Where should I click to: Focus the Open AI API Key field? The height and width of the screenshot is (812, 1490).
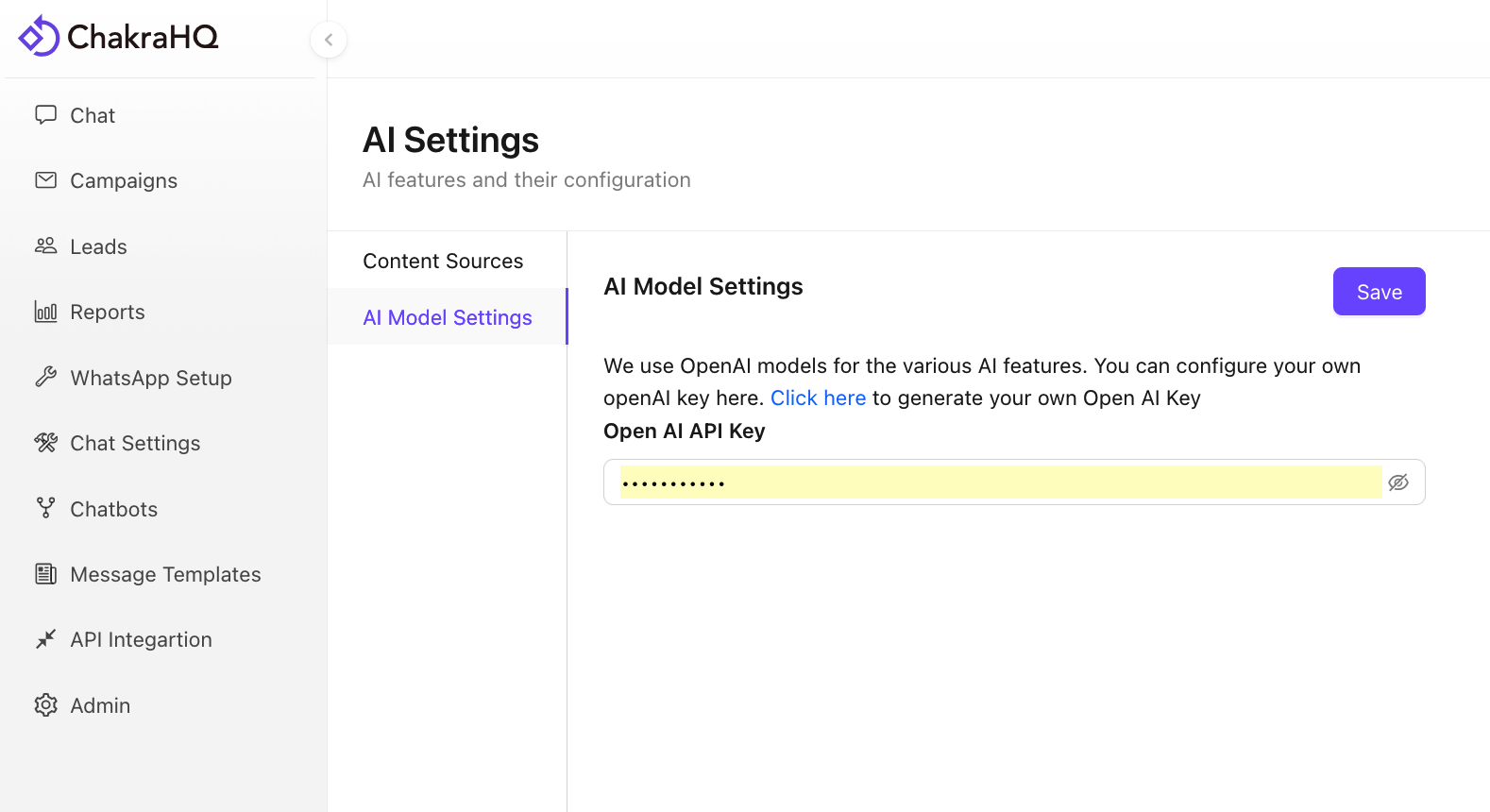tap(999, 482)
